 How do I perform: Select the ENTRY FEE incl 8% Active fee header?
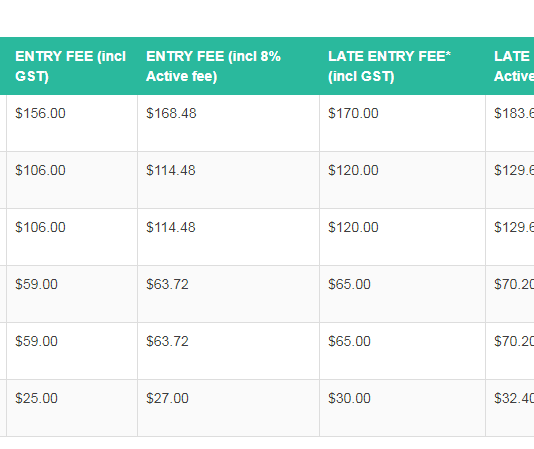pyautogui.click(x=229, y=66)
